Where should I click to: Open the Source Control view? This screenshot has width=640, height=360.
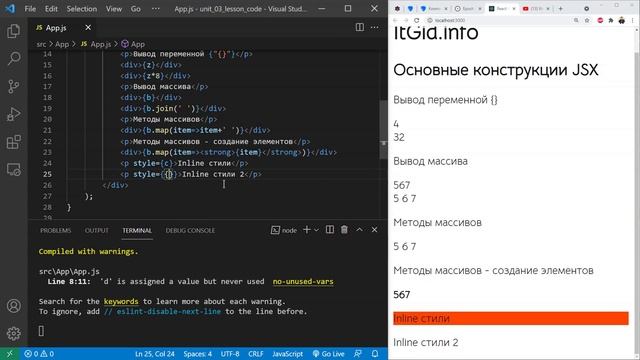click(x=13, y=87)
